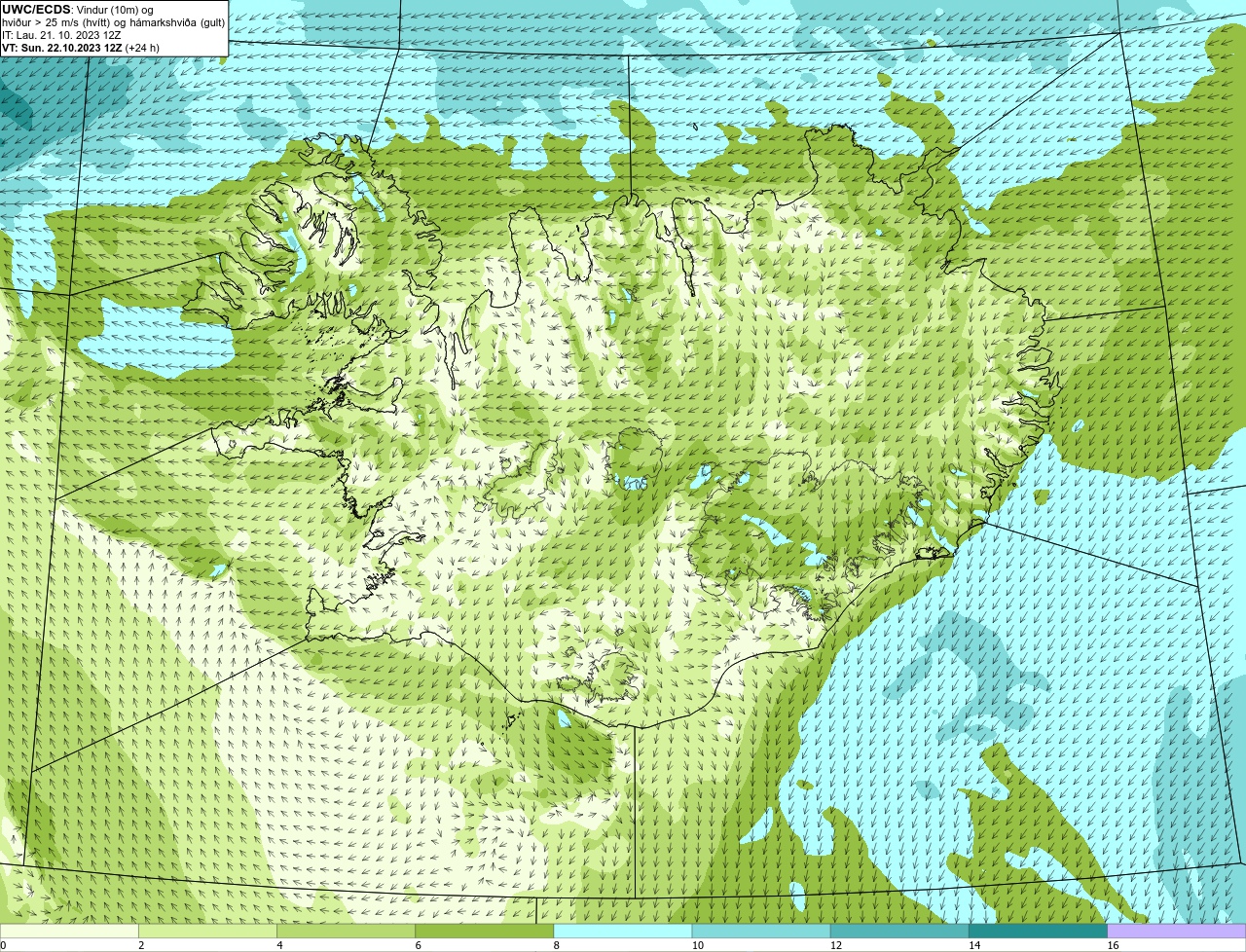Click the 0–2 m/s palest legend swatch

pos(69,931)
